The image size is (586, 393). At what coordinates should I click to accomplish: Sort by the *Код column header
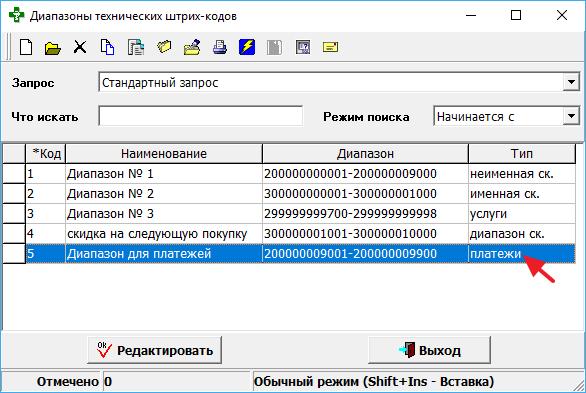tap(46, 154)
